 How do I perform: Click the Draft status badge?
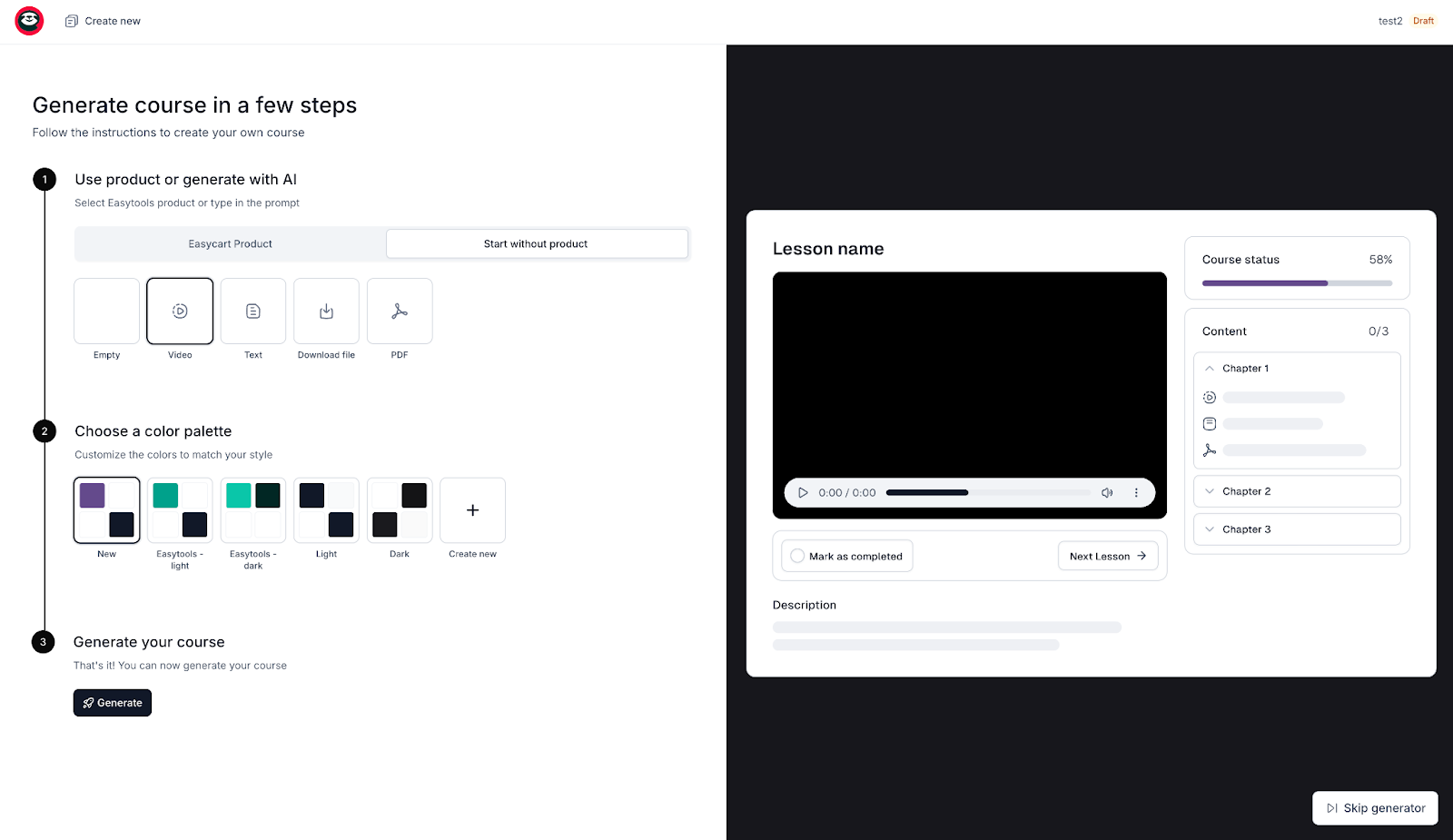(1423, 21)
